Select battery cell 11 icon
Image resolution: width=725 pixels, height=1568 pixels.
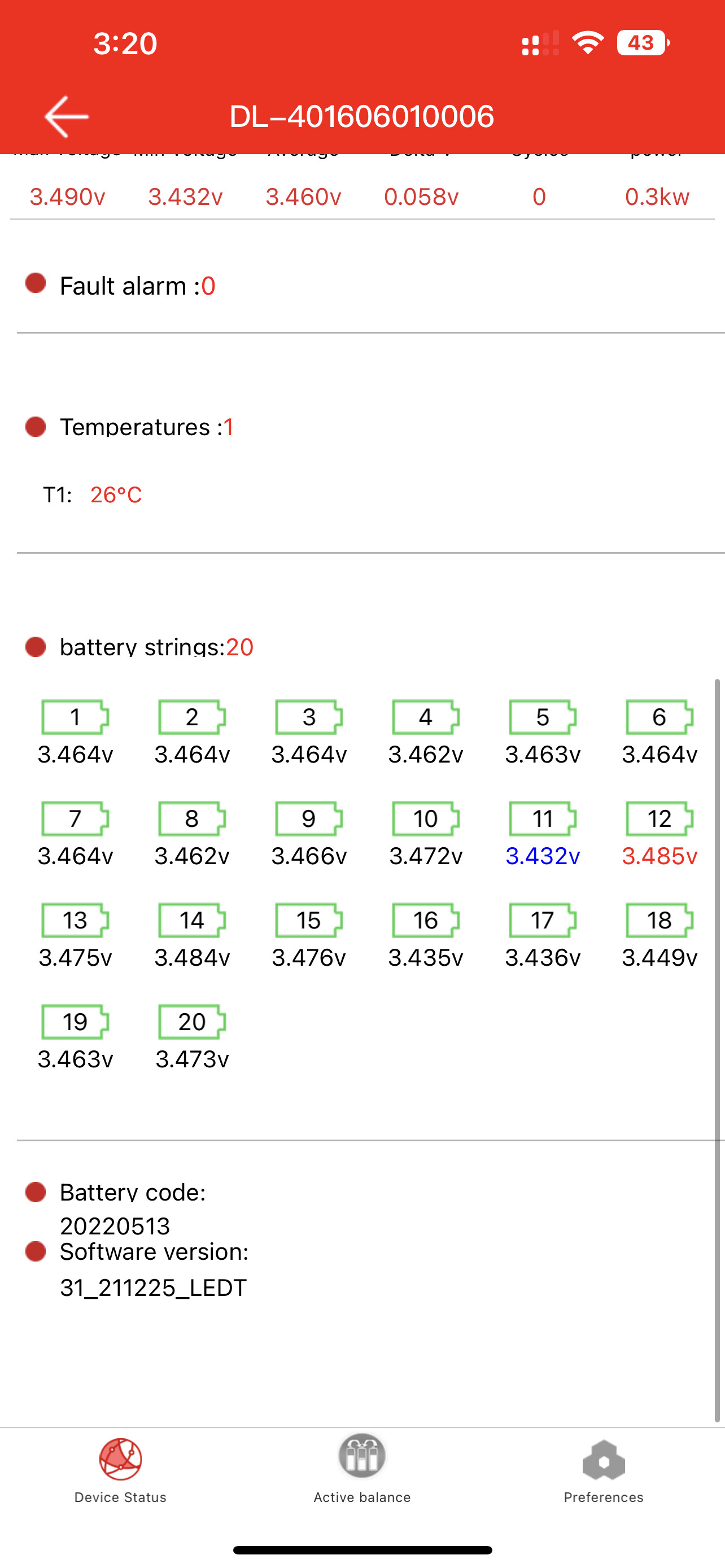543,818
